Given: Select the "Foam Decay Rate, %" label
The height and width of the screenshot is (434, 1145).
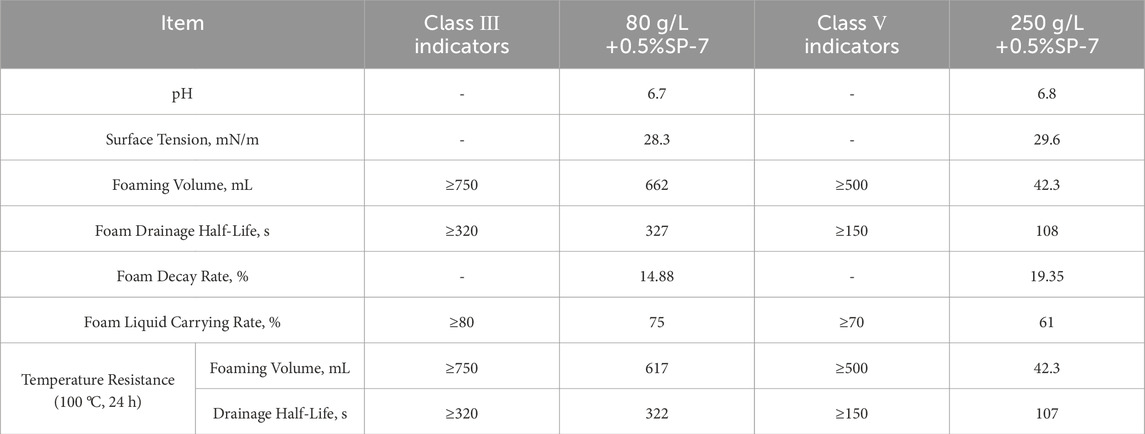Looking at the screenshot, I should coord(181,277).
